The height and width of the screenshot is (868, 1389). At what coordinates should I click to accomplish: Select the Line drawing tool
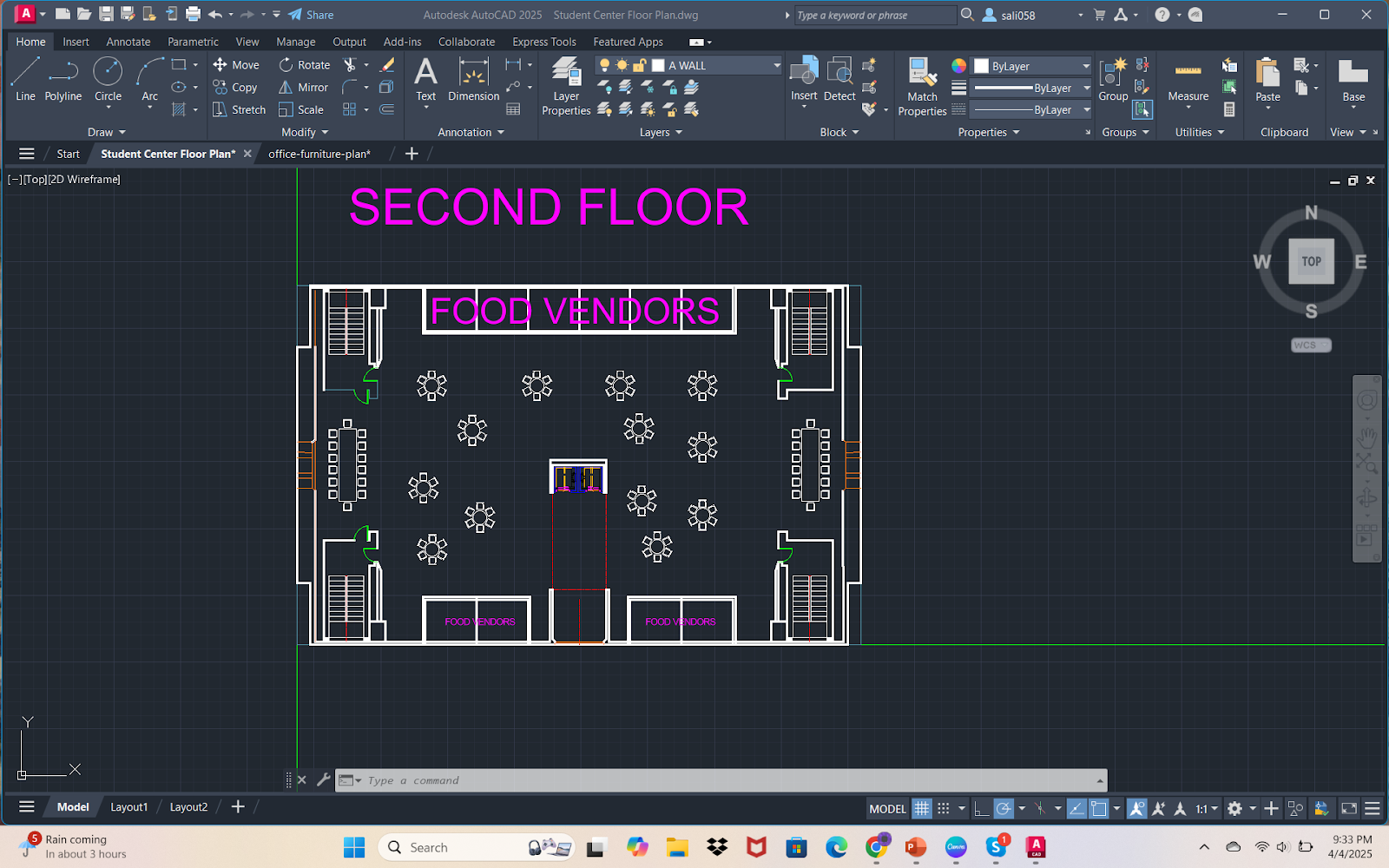[25, 79]
